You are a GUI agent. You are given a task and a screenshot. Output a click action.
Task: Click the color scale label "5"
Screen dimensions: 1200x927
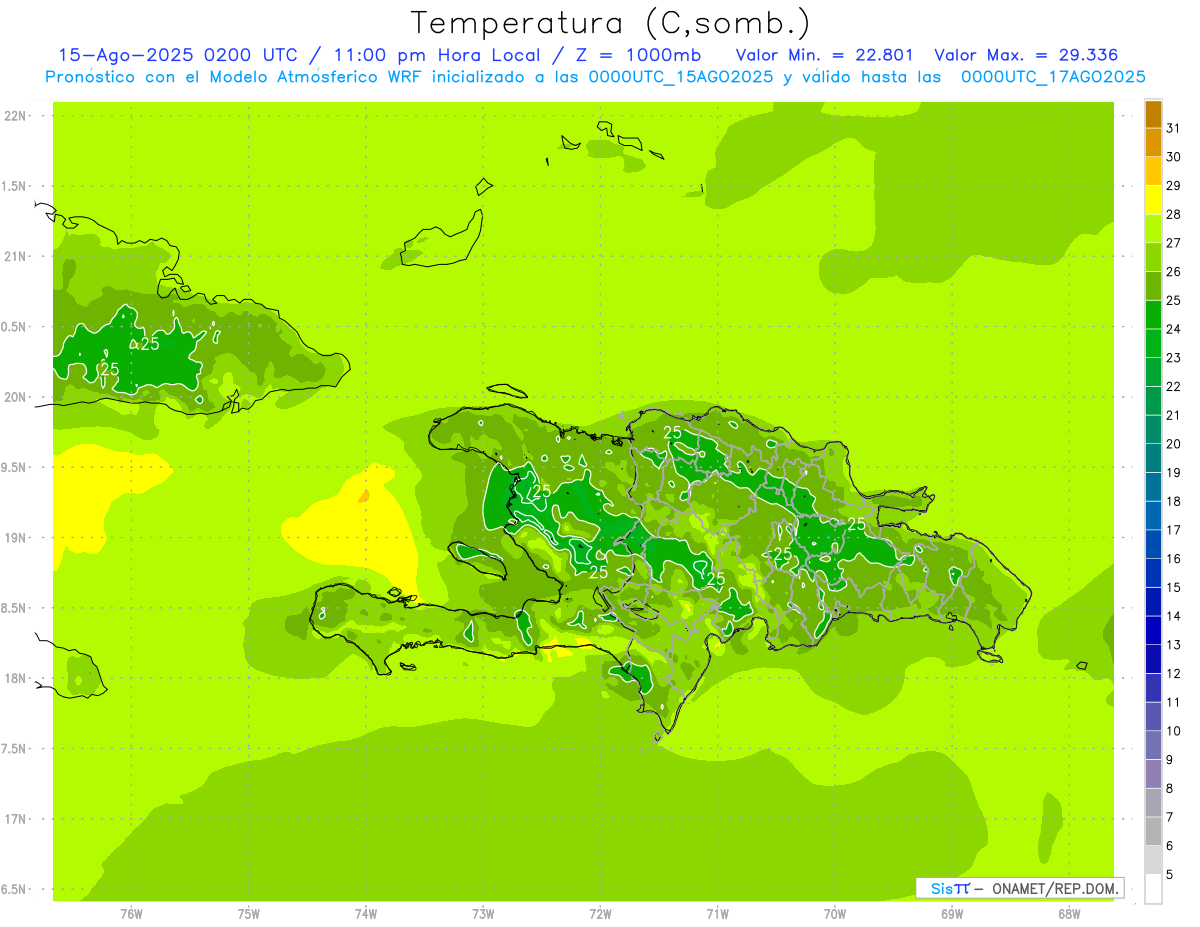[1170, 874]
